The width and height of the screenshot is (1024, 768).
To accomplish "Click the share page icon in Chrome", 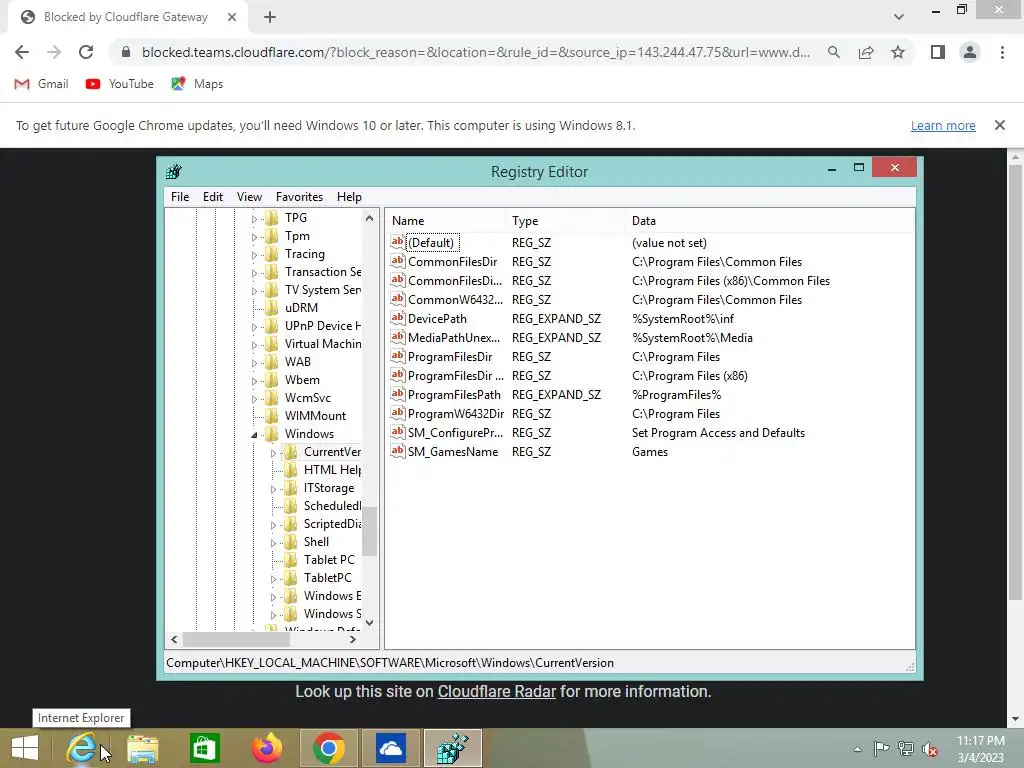I will (x=866, y=52).
